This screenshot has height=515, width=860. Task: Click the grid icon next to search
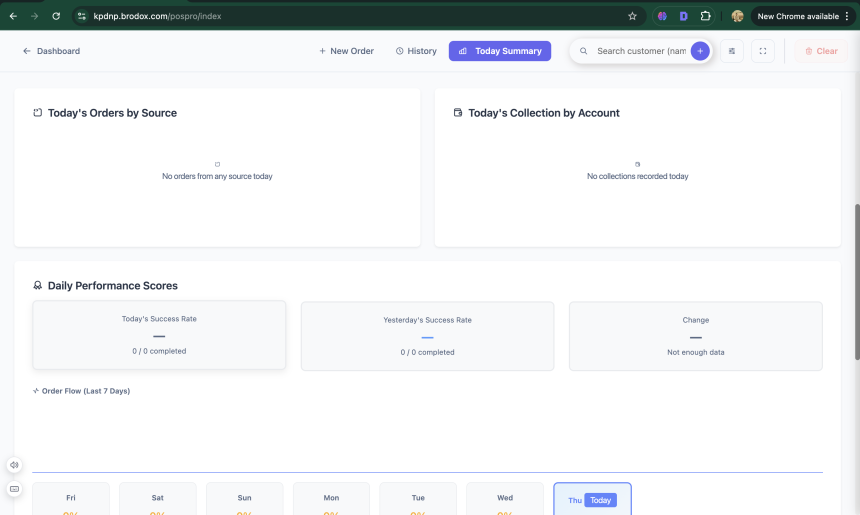coord(731,51)
